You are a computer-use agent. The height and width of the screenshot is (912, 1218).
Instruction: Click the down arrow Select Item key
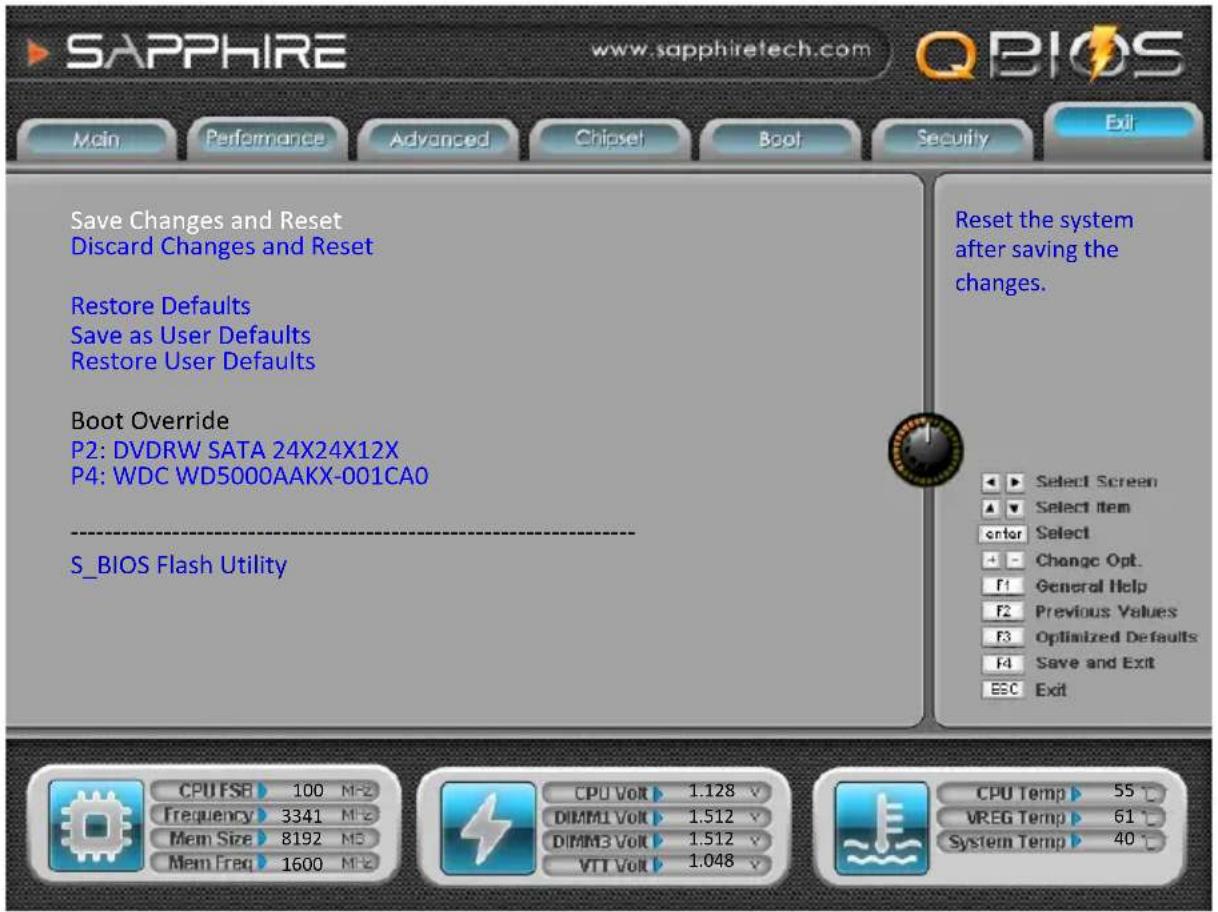[x=1014, y=508]
